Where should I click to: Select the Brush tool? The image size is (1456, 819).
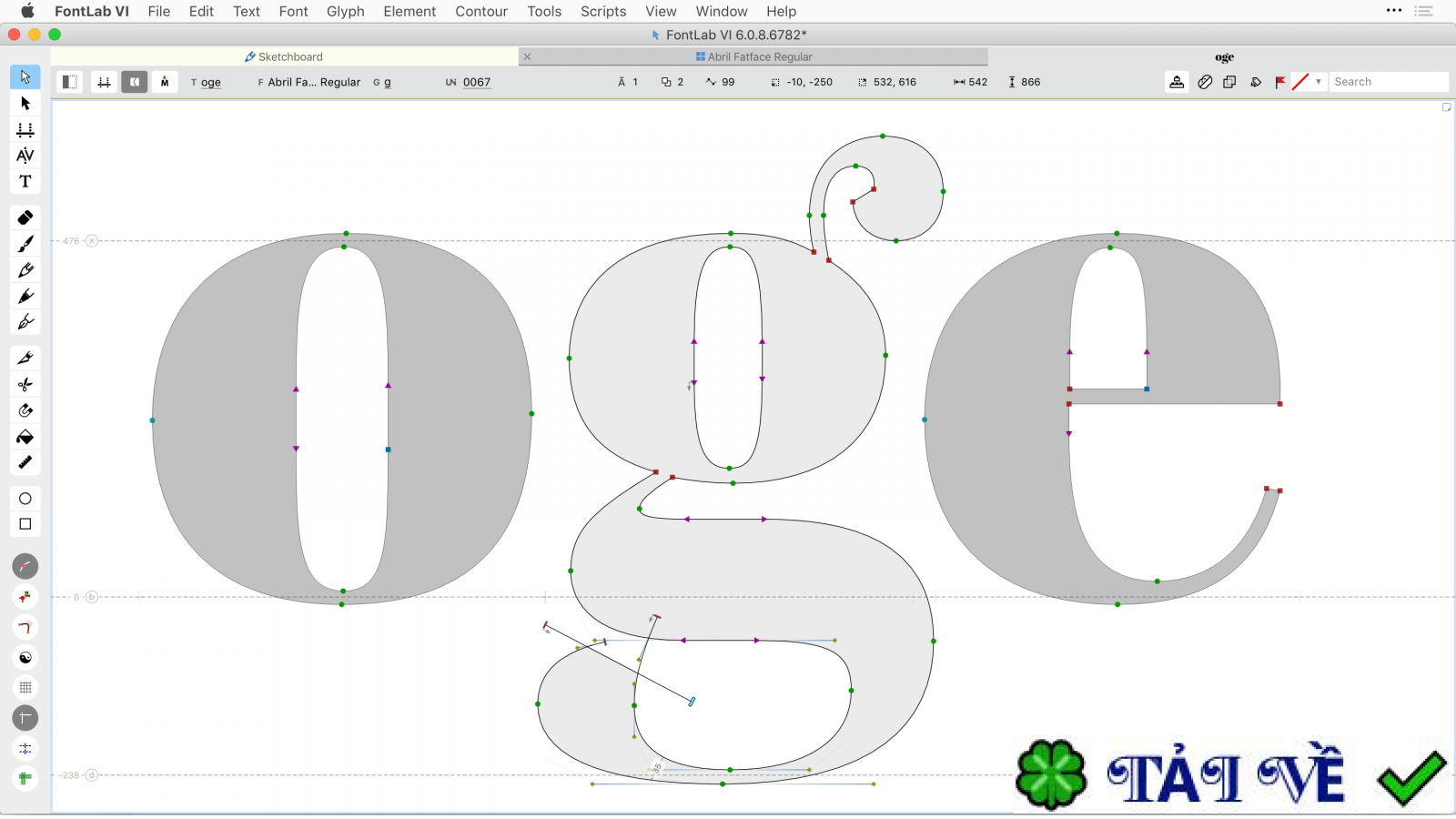(25, 243)
